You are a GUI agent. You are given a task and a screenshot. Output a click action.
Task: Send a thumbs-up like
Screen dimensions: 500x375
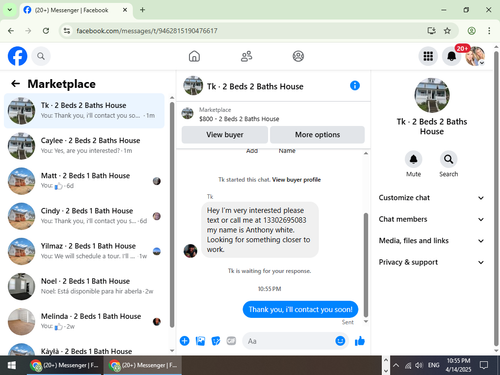coord(360,341)
